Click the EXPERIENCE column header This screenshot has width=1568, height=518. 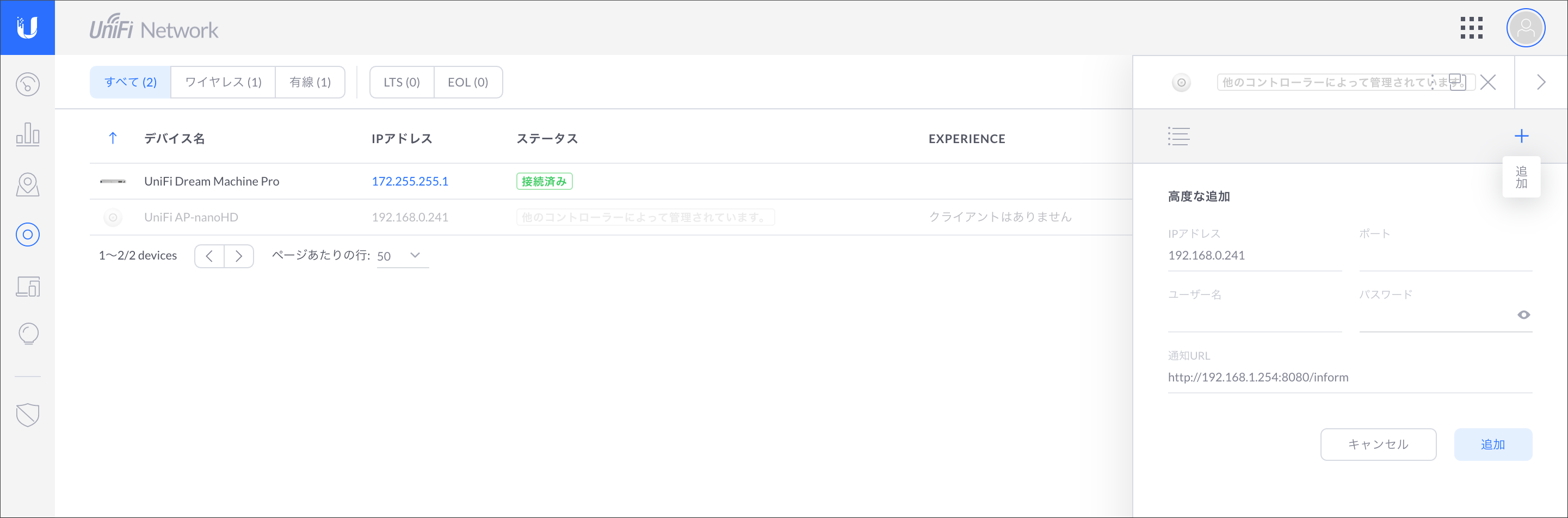tap(967, 139)
